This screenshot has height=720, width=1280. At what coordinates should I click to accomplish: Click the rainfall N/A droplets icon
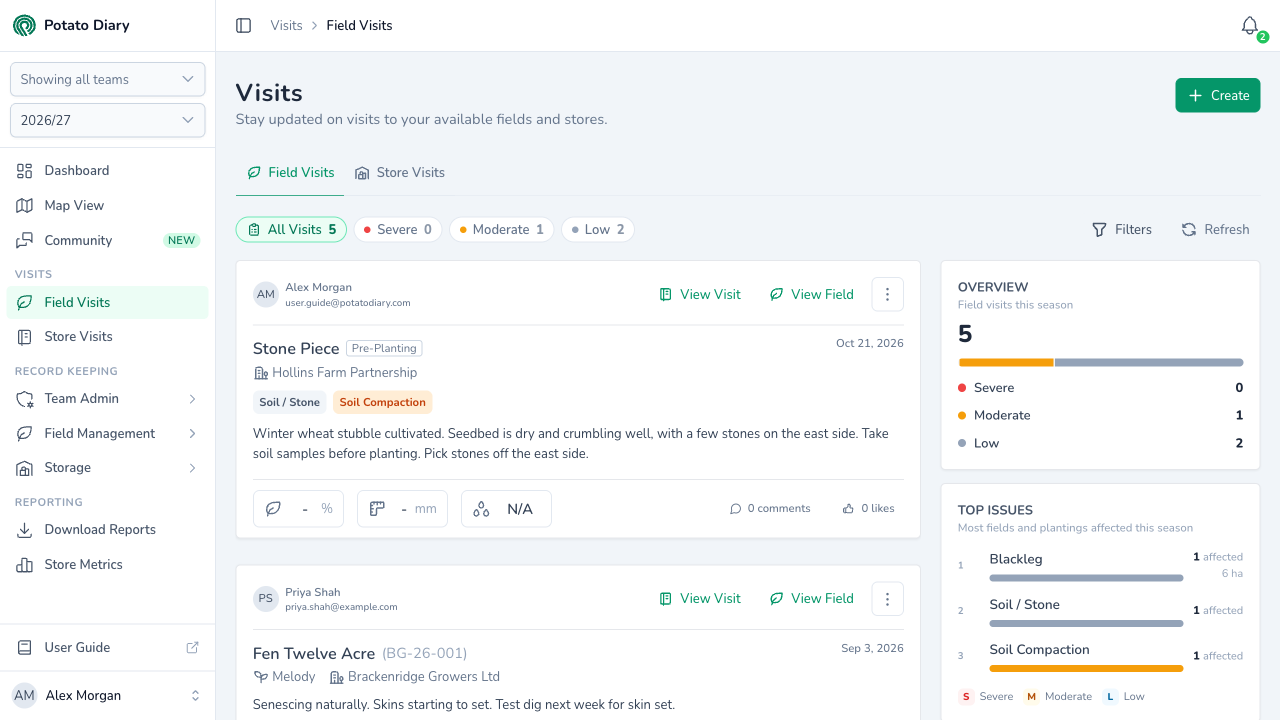click(x=481, y=509)
